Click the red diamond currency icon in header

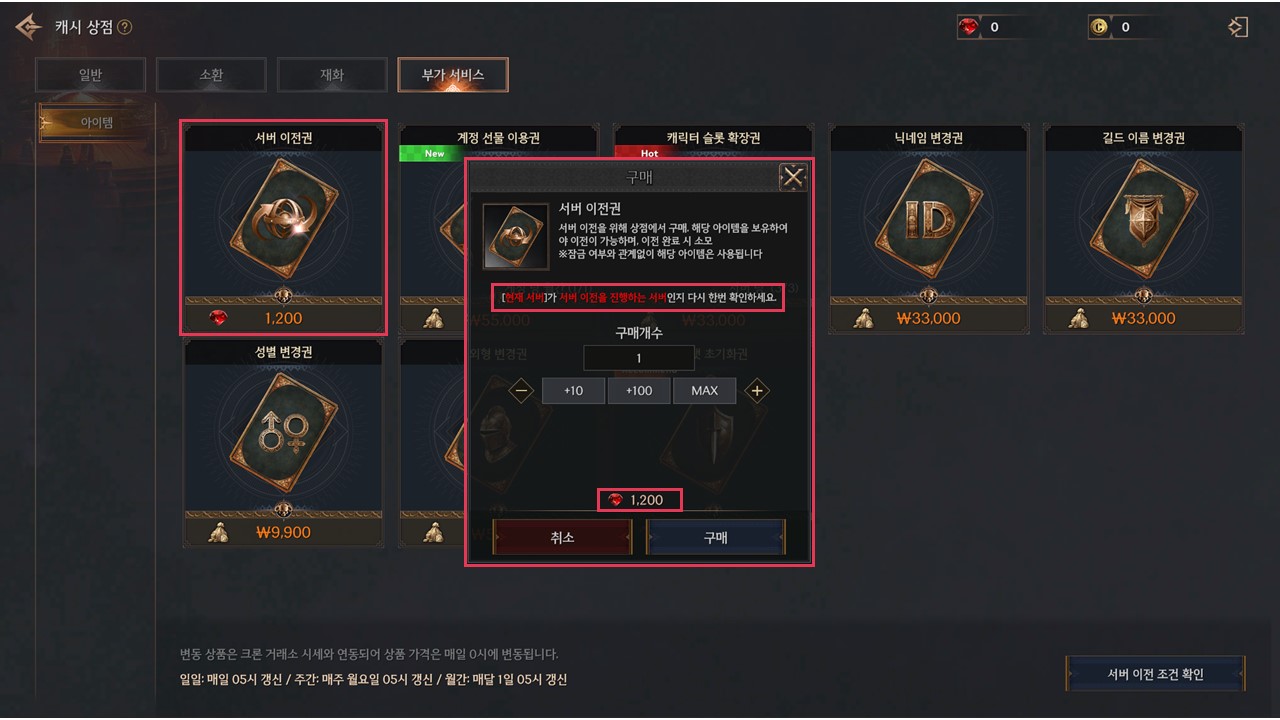tap(968, 28)
